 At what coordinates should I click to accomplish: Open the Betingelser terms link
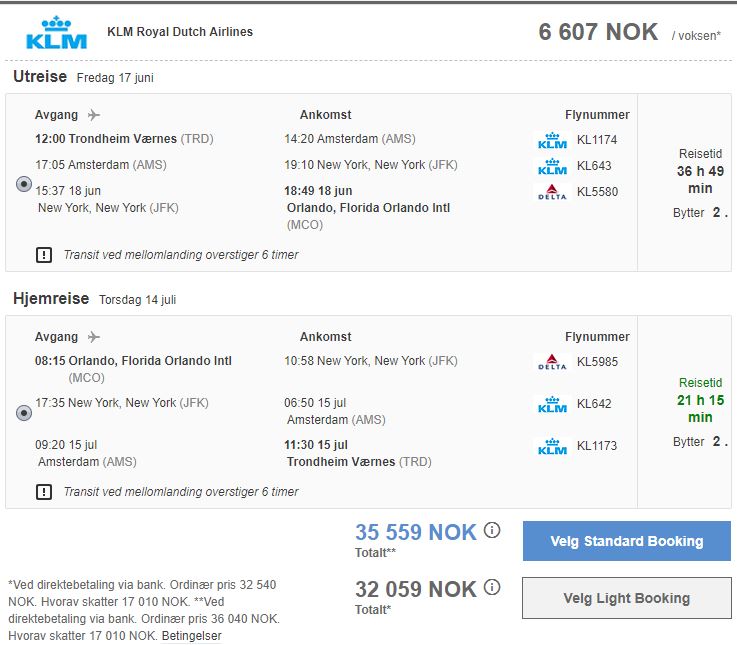click(x=191, y=636)
